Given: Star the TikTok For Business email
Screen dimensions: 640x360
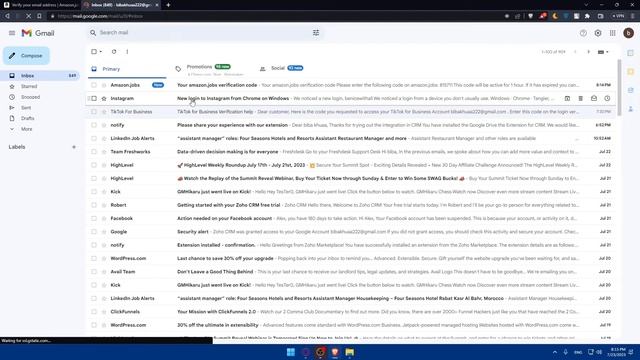Looking at the screenshot, I should 104,112.
